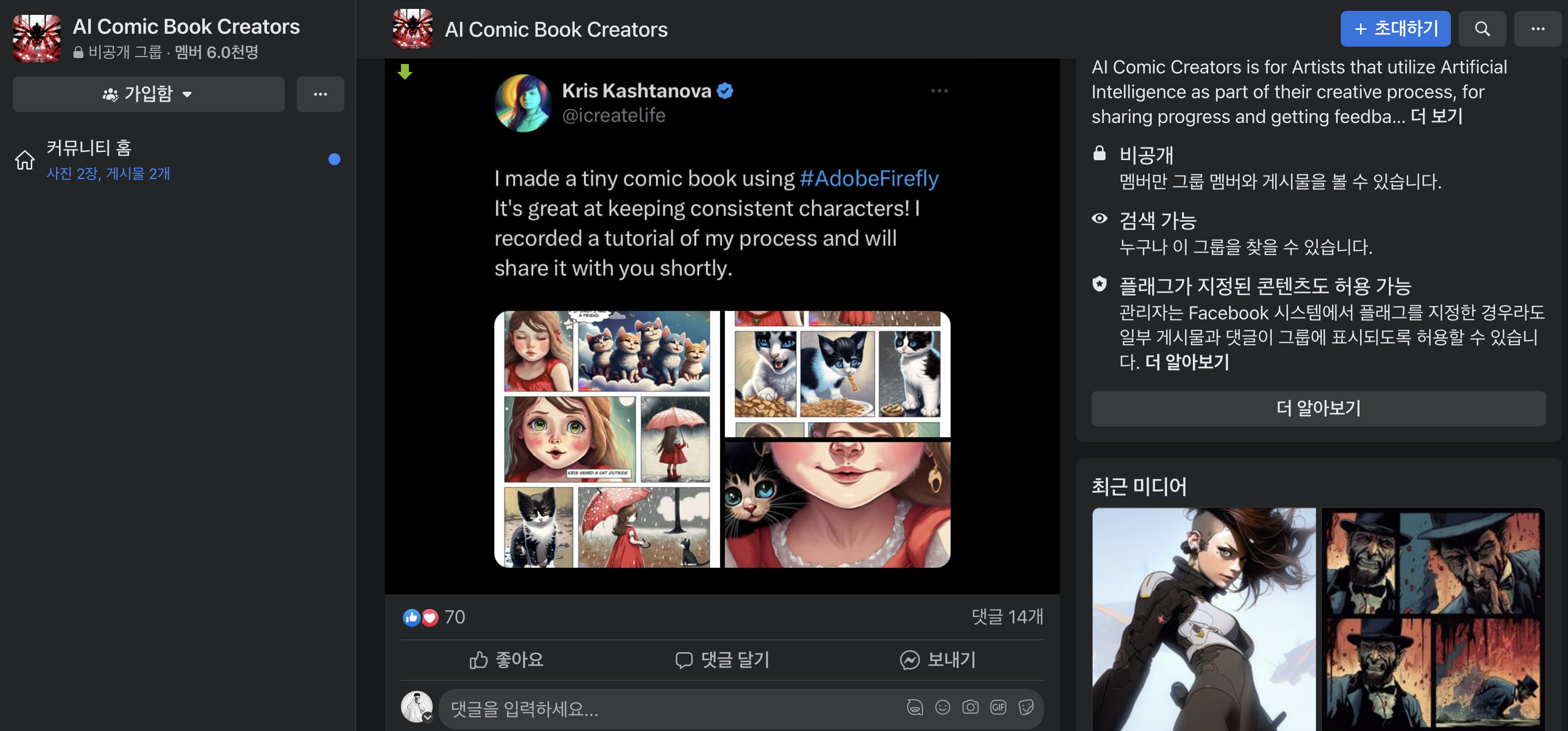Click the GIF icon in comment box
1568x731 pixels.
[x=998, y=707]
